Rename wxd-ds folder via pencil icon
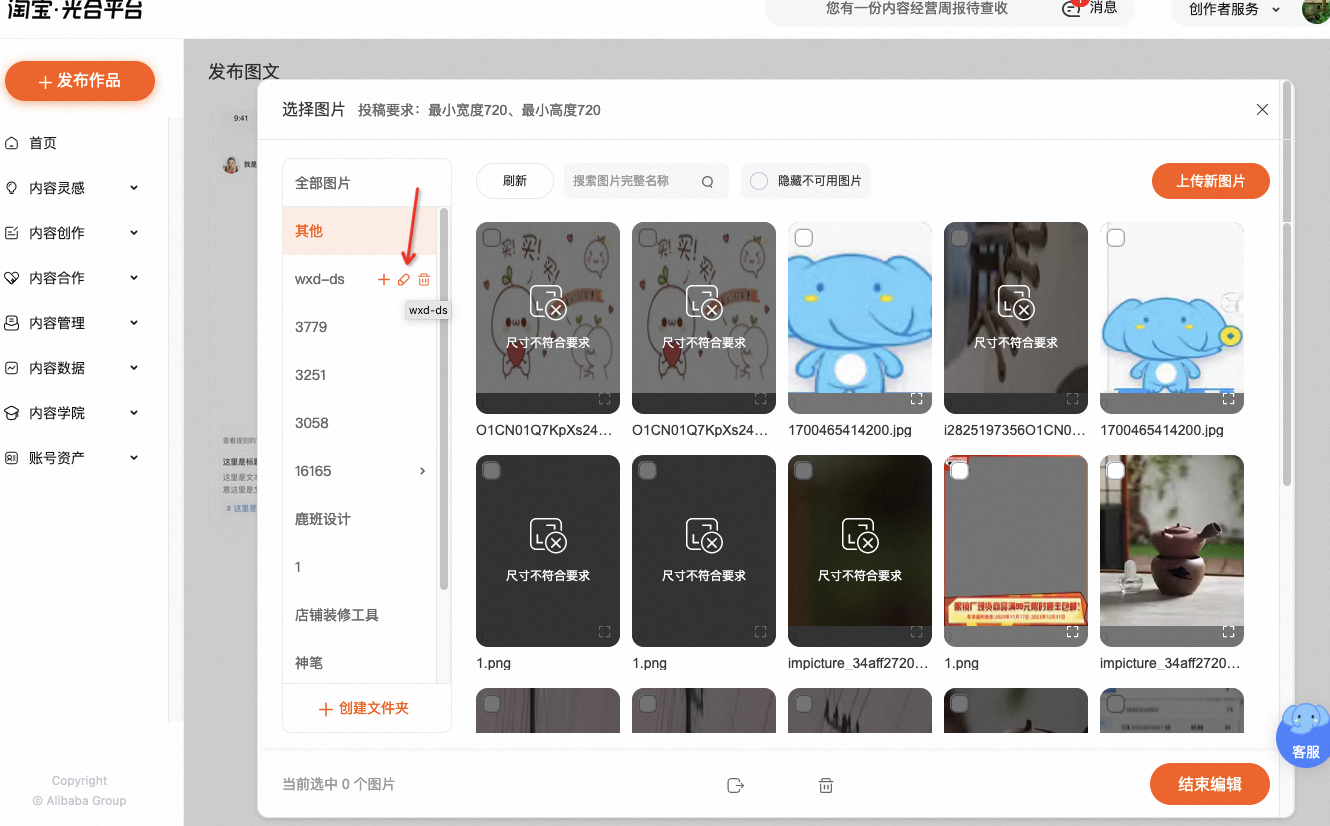 coord(404,279)
